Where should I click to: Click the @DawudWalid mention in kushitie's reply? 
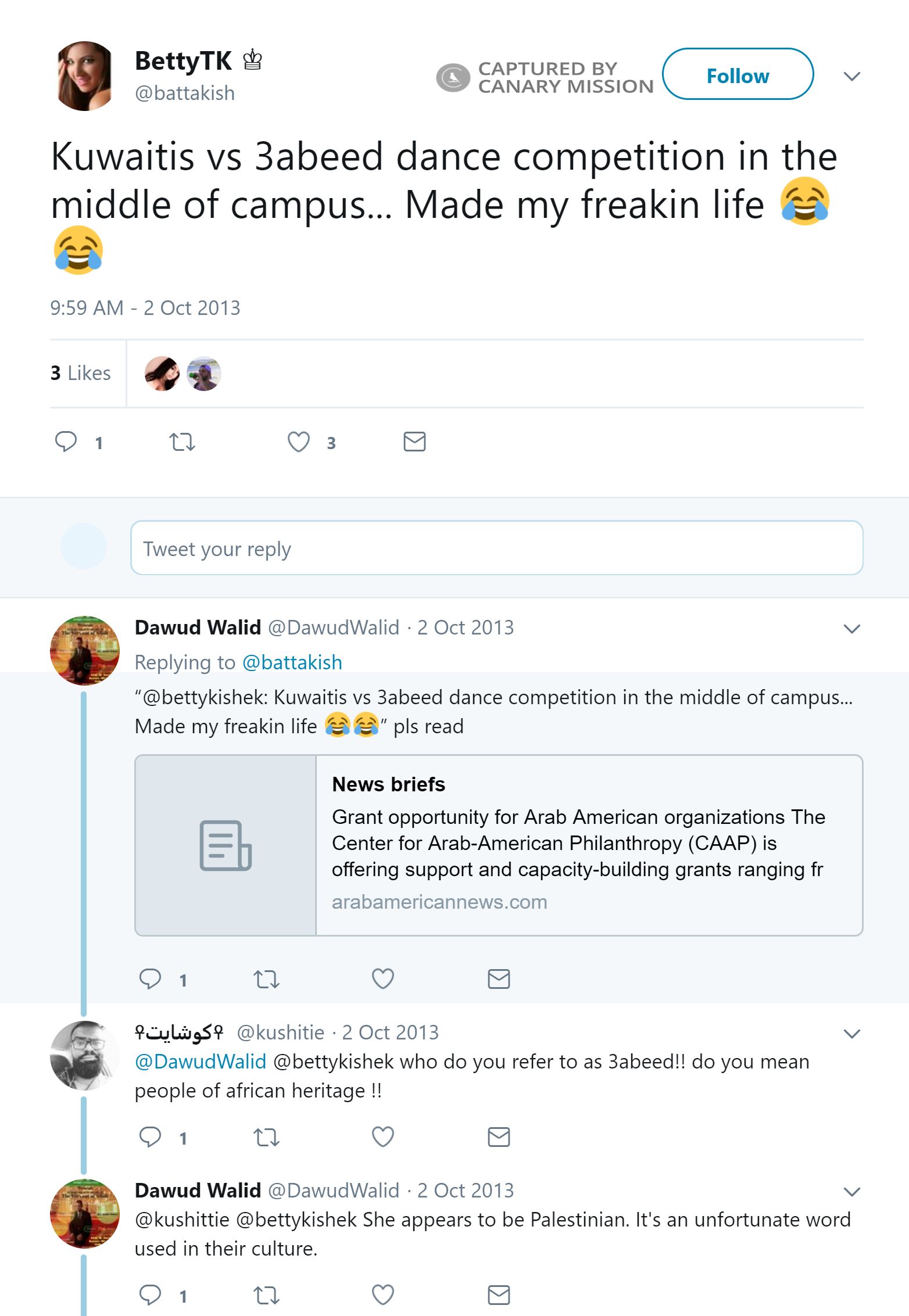tap(201, 1062)
